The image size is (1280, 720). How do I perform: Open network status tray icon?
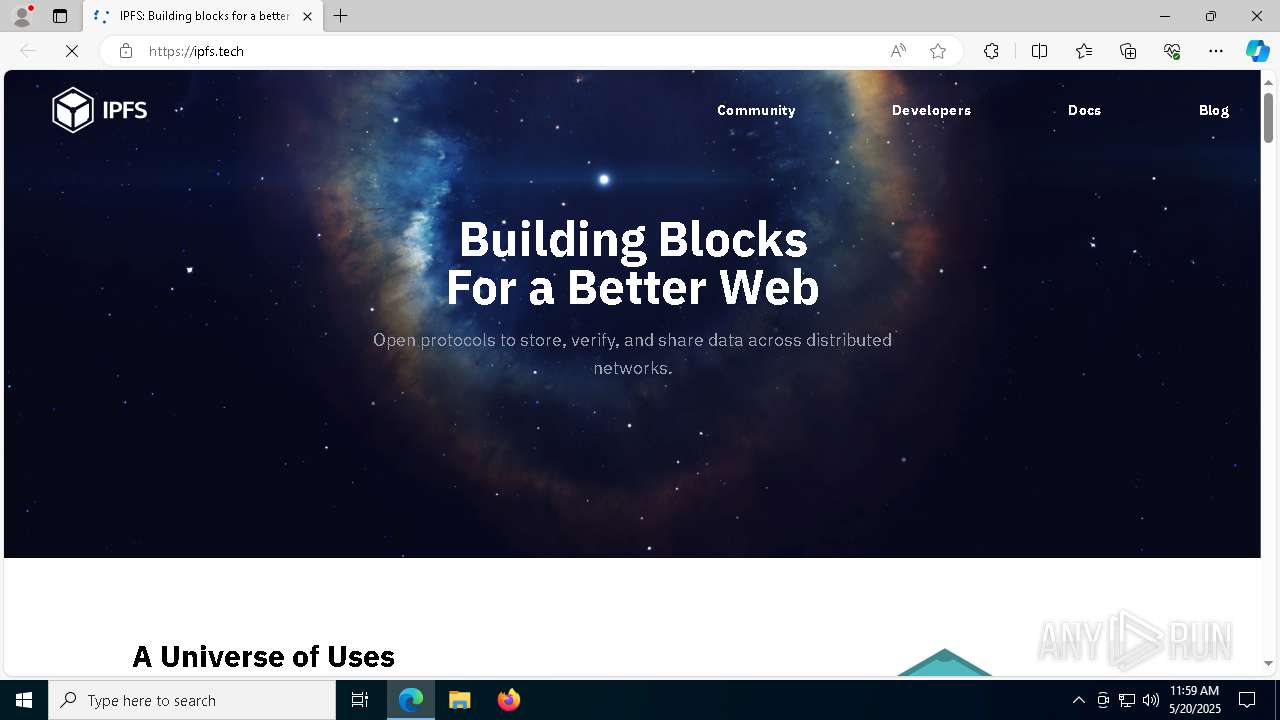click(x=1127, y=700)
